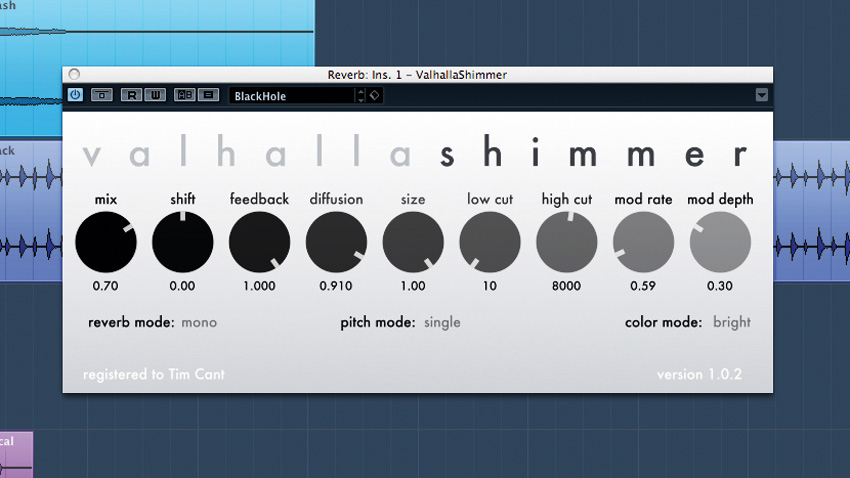Toggle the plugin power/activate button
Screen dimensions: 850x478
click(x=75, y=95)
